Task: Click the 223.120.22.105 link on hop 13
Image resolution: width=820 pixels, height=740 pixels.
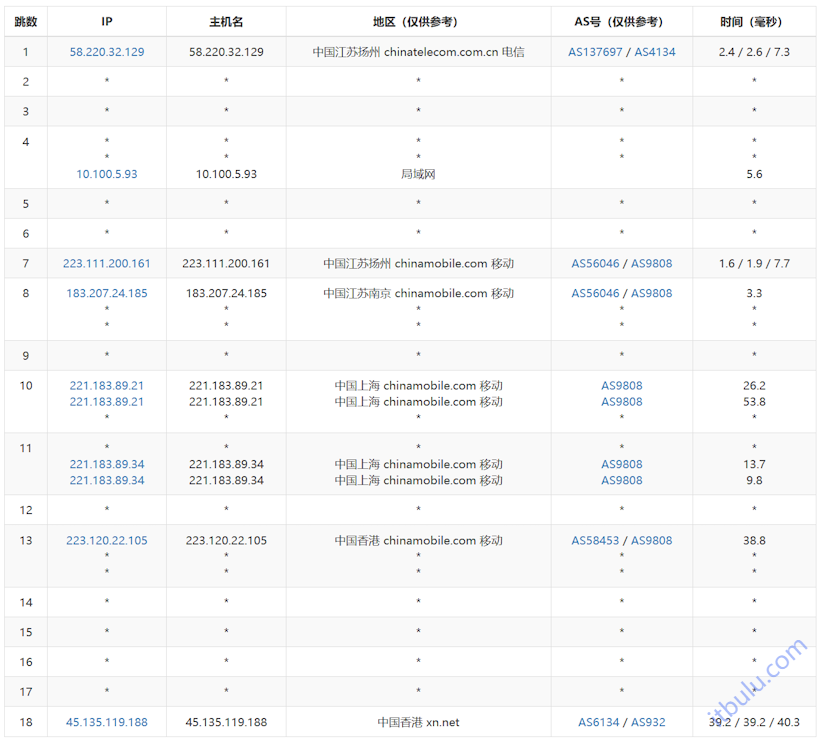Action: (x=106, y=540)
